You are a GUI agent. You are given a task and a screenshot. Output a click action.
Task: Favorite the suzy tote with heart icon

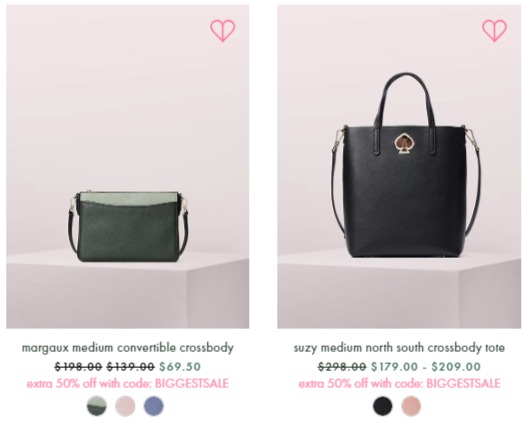click(x=494, y=30)
